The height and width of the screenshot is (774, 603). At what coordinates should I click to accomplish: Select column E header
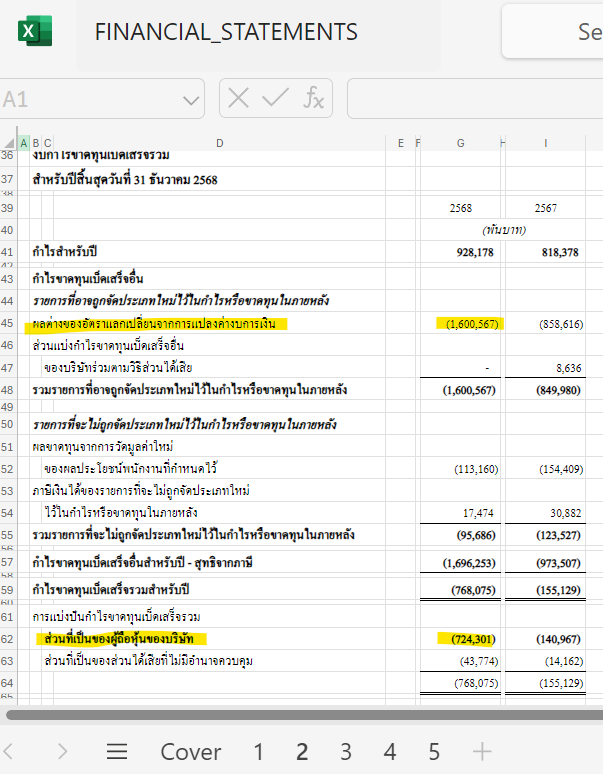[401, 143]
